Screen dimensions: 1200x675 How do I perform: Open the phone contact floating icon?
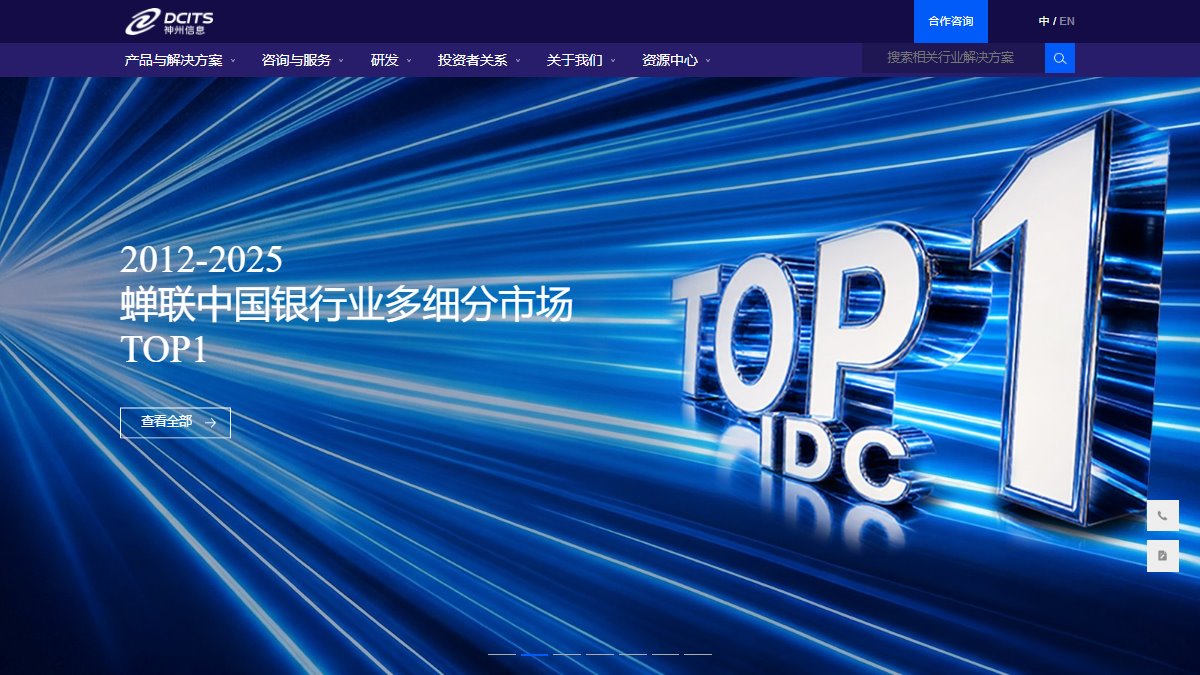click(x=1163, y=516)
